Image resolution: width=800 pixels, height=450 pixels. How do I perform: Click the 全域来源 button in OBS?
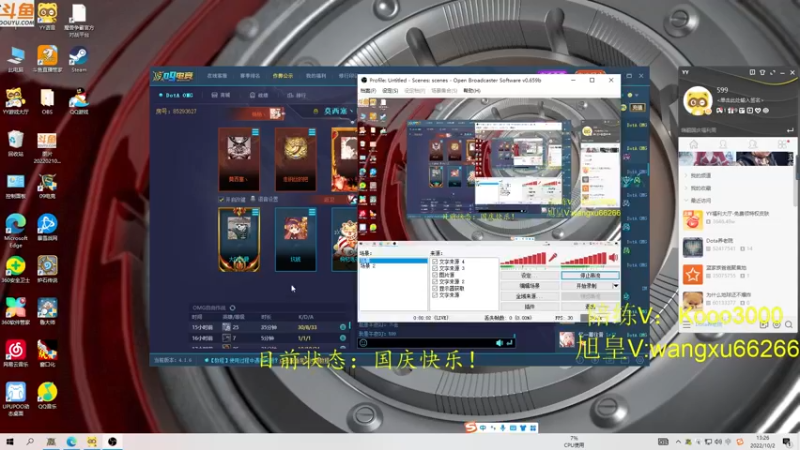coord(529,296)
